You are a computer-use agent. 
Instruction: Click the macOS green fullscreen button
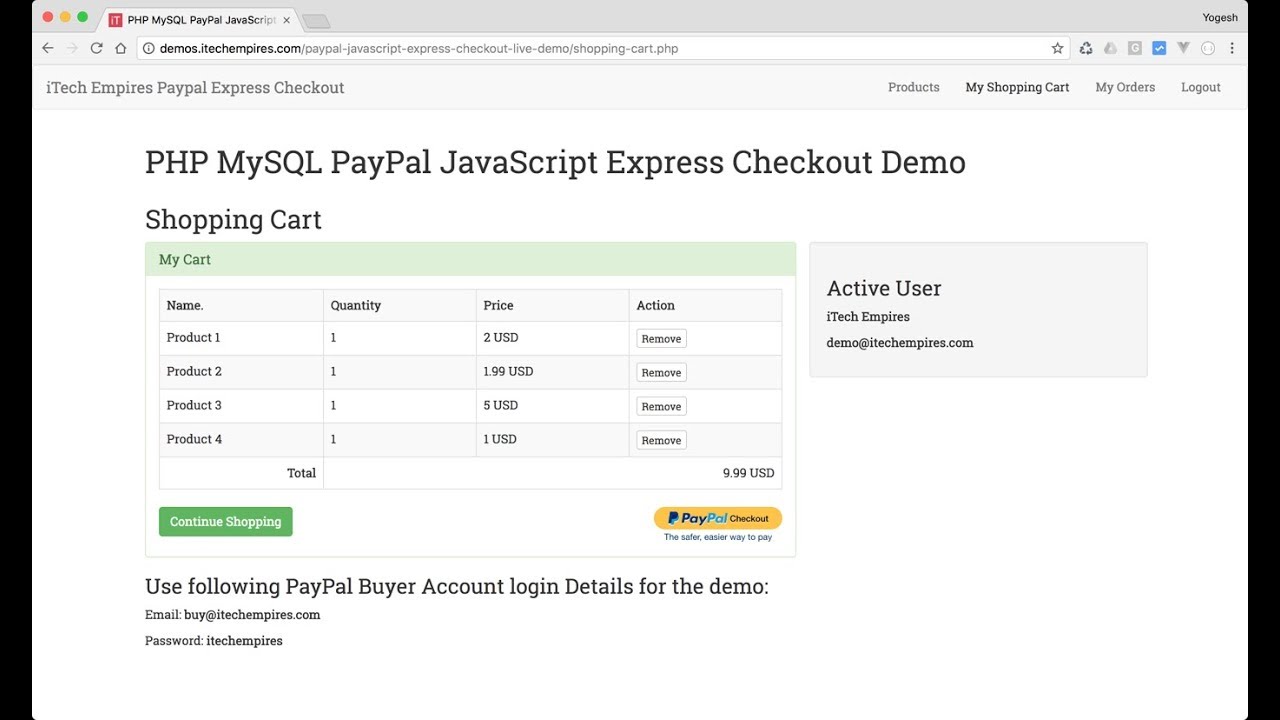(82, 17)
